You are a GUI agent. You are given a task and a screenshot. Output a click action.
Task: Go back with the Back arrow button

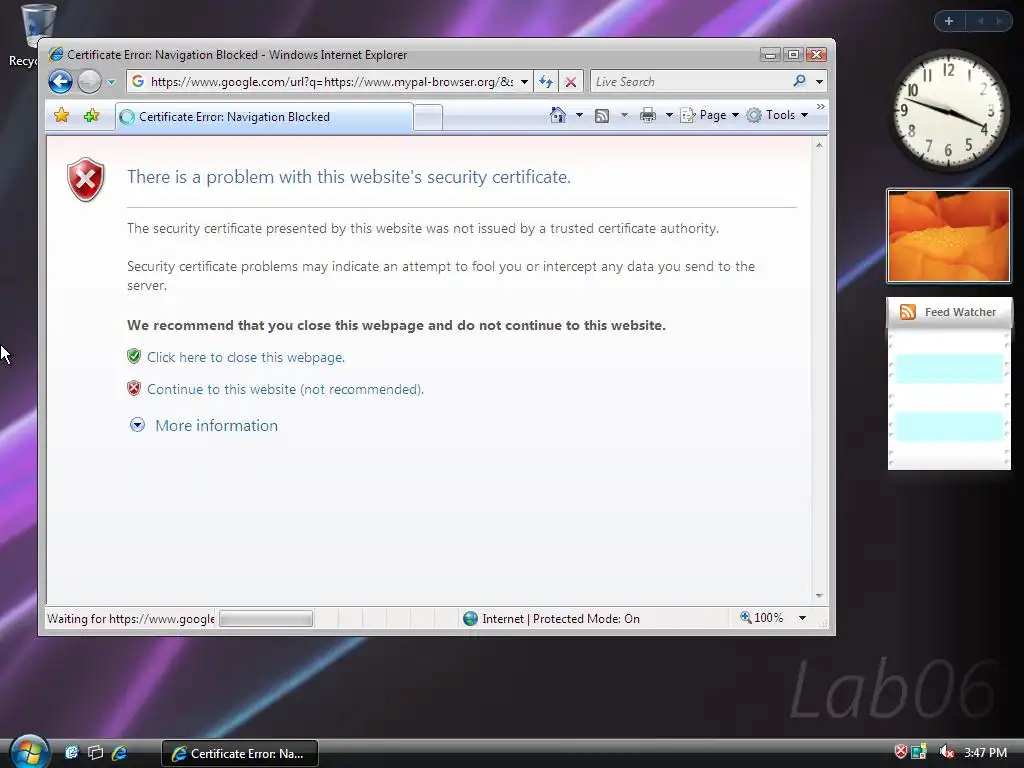(61, 82)
